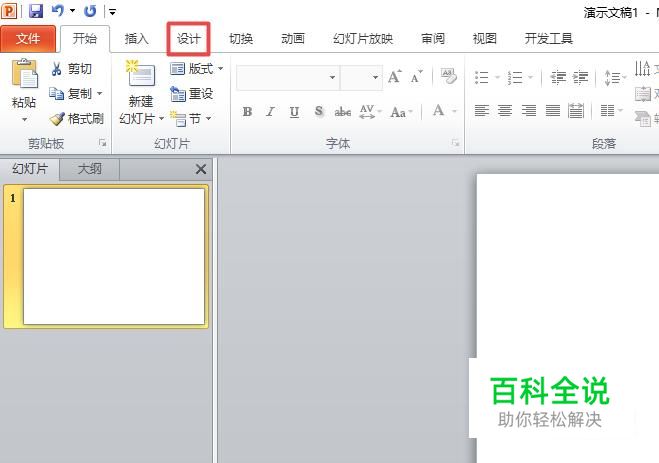This screenshot has height=463, width=659.
Task: Open the 字体 font dialog launcher
Action: tap(455, 143)
